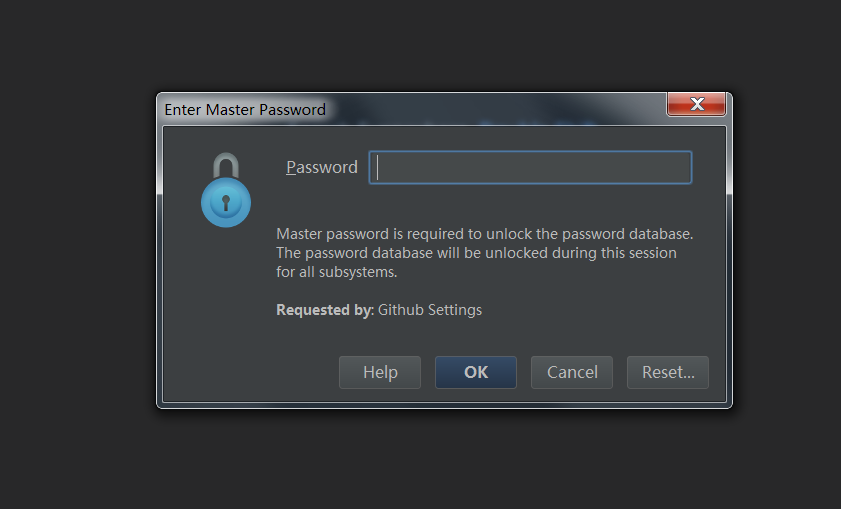Click the 'Master password is required' text line
The width and height of the screenshot is (841, 509).
[485, 234]
